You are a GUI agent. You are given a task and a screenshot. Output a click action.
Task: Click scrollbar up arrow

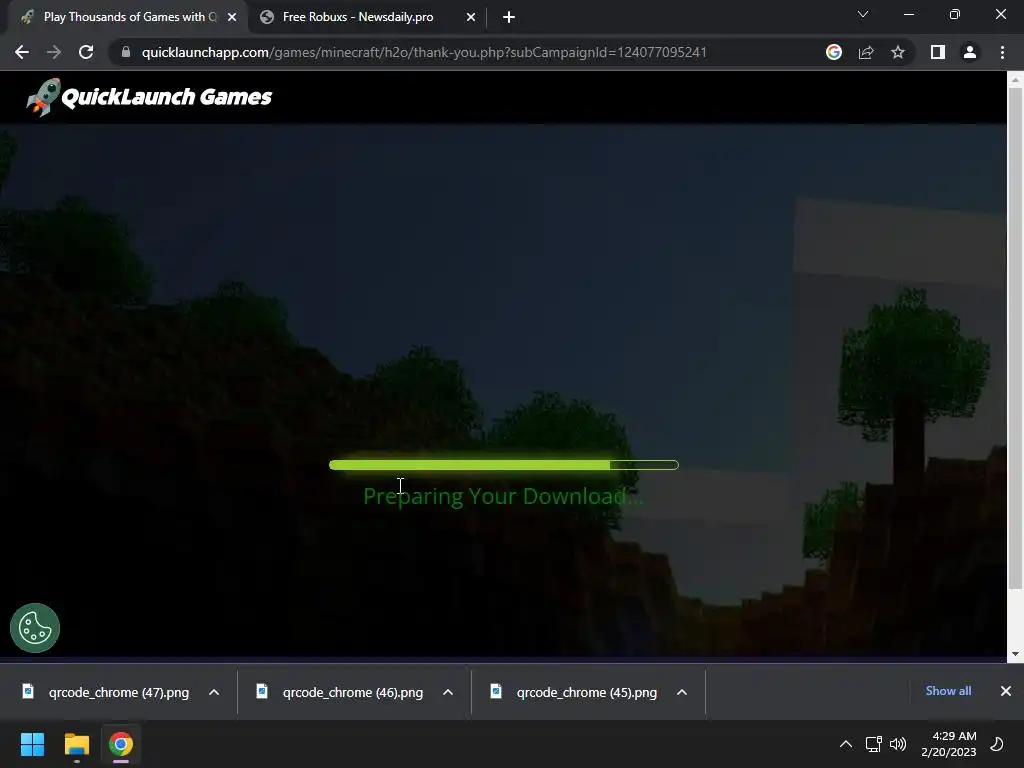coord(1015,80)
